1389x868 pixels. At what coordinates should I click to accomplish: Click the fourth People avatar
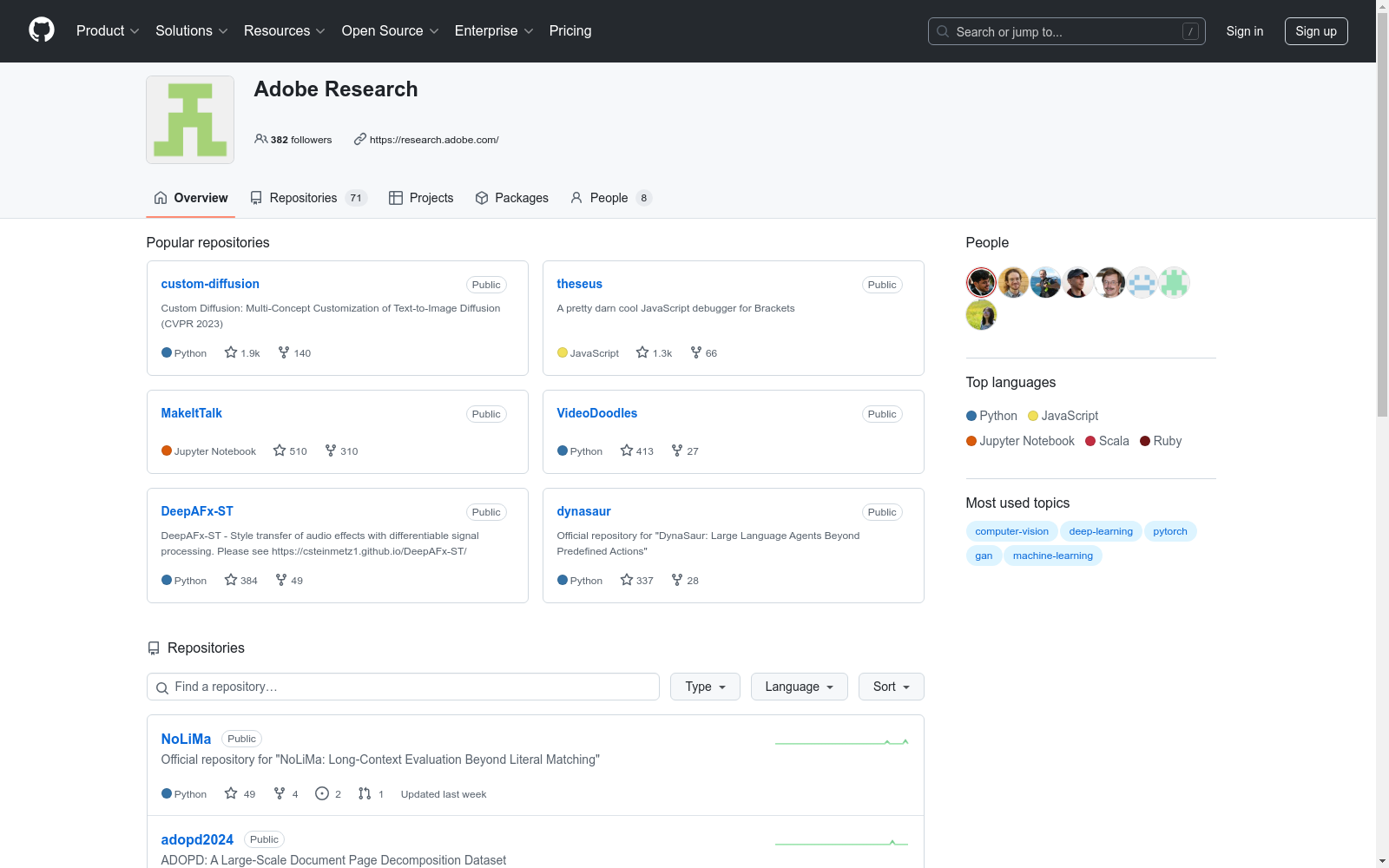click(x=1077, y=283)
